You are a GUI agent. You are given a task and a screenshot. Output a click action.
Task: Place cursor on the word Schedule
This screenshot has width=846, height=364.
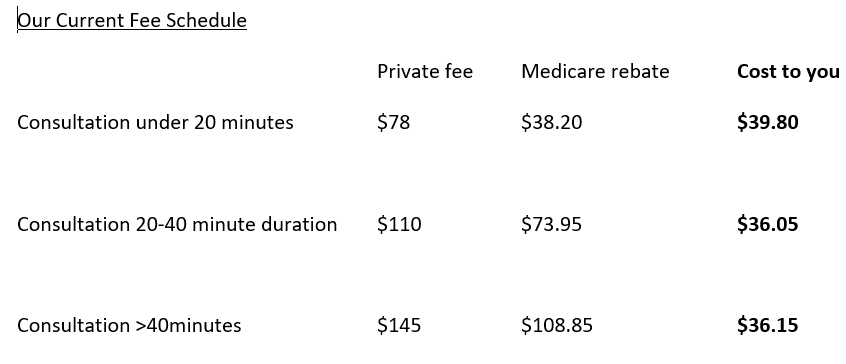pyautogui.click(x=206, y=20)
